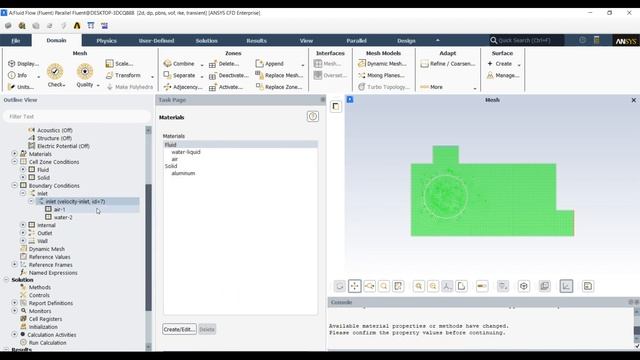
Task: Open the Deactivate zones dialog
Action: pos(228,76)
